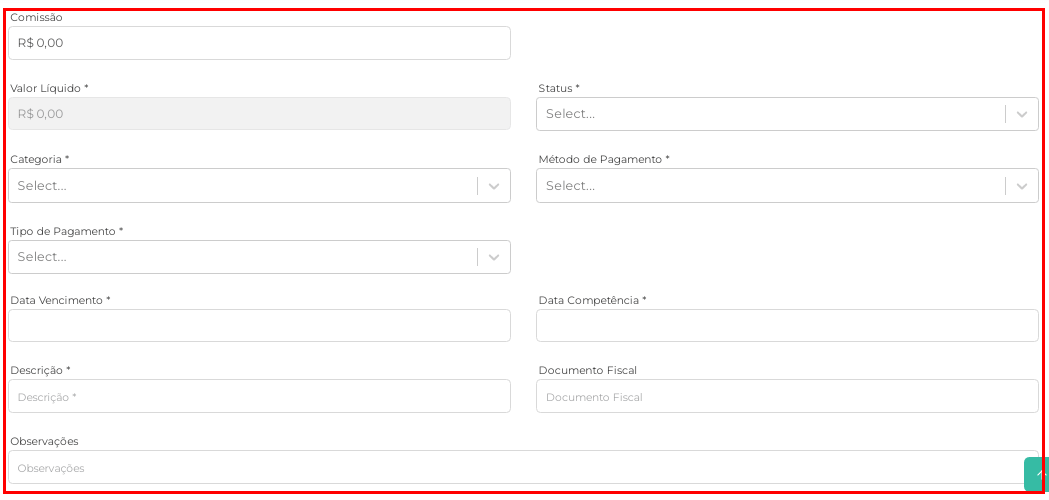The height and width of the screenshot is (500, 1049).
Task: Open the Categoria select box
Action: pyautogui.click(x=260, y=185)
